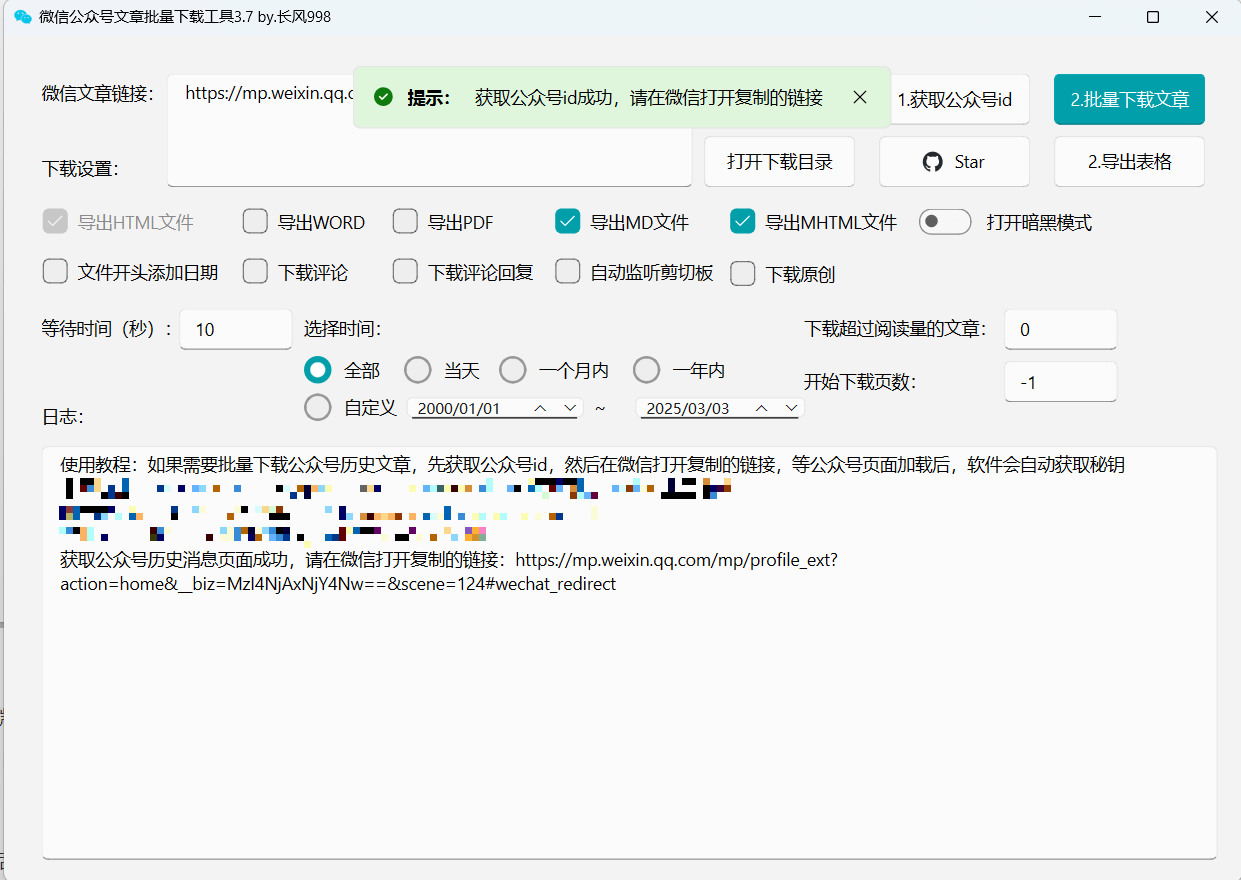Check 下载原创 checkbox
This screenshot has width=1241, height=880.
click(742, 274)
